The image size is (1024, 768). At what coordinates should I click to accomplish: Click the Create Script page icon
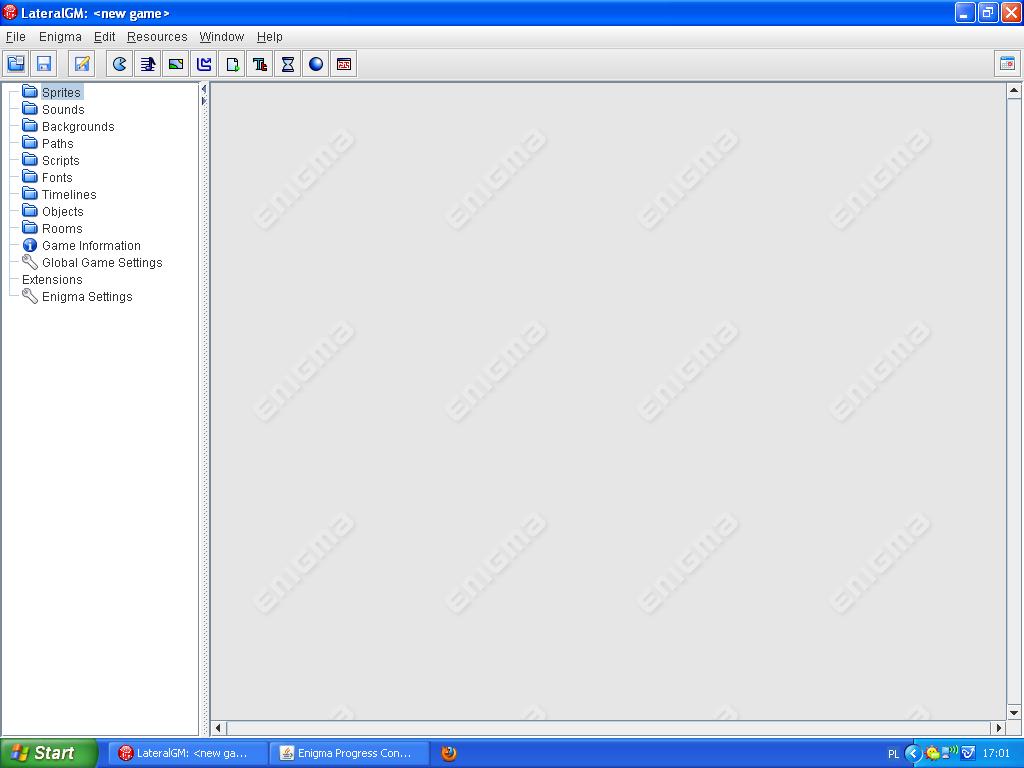232,64
